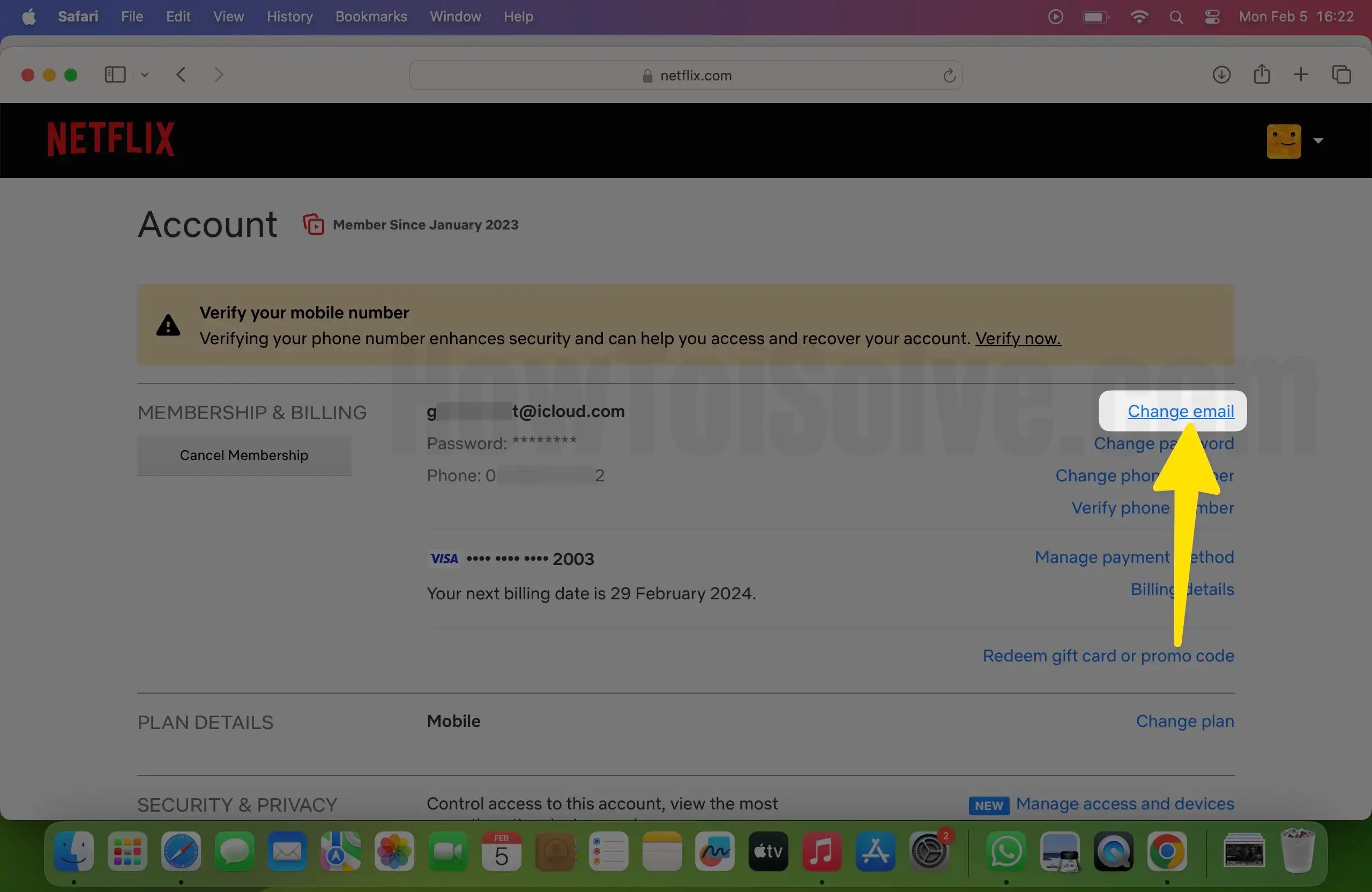Open the Safari sidebar panel
Viewport: 1372px width, 892px height.
pos(114,75)
